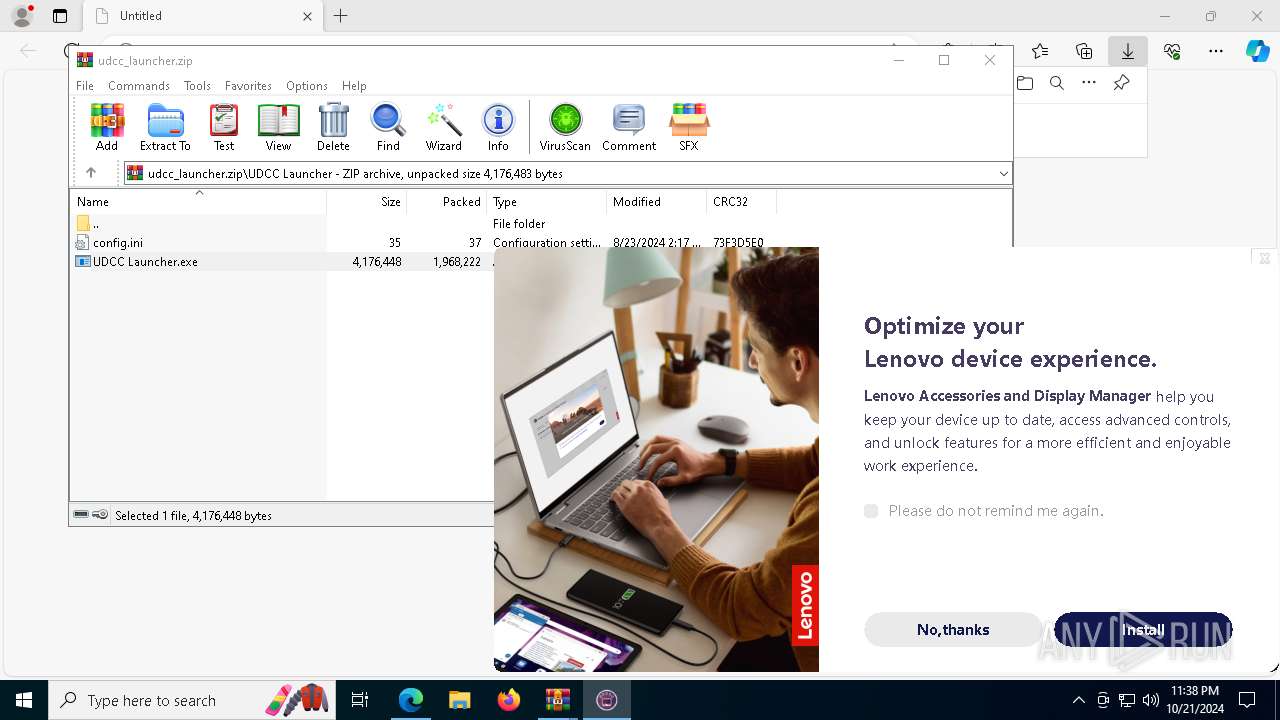1280x720 pixels.
Task: Open the Commands menu
Action: [x=139, y=86]
